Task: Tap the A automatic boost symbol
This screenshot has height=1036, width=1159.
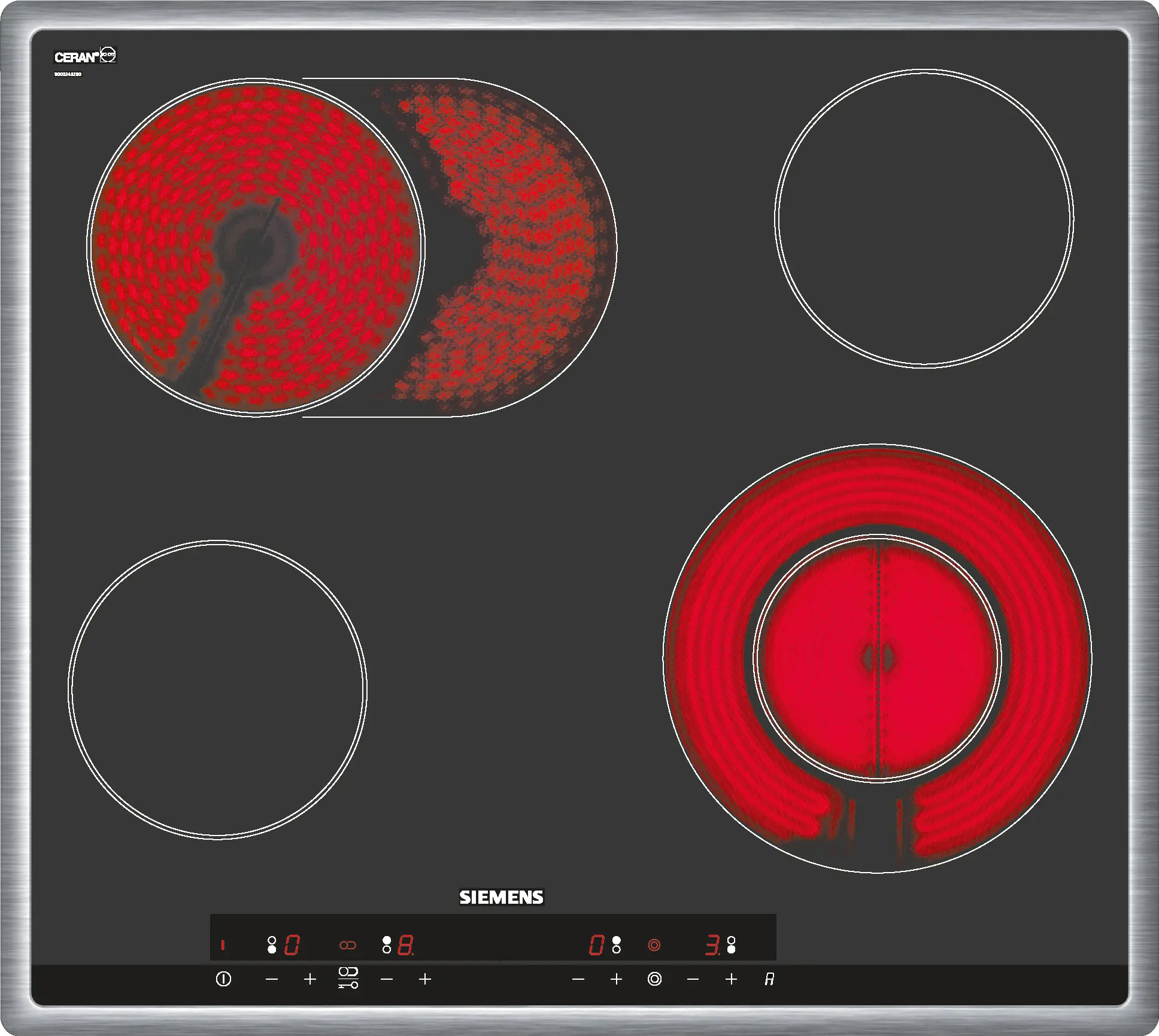Action: coord(769,979)
